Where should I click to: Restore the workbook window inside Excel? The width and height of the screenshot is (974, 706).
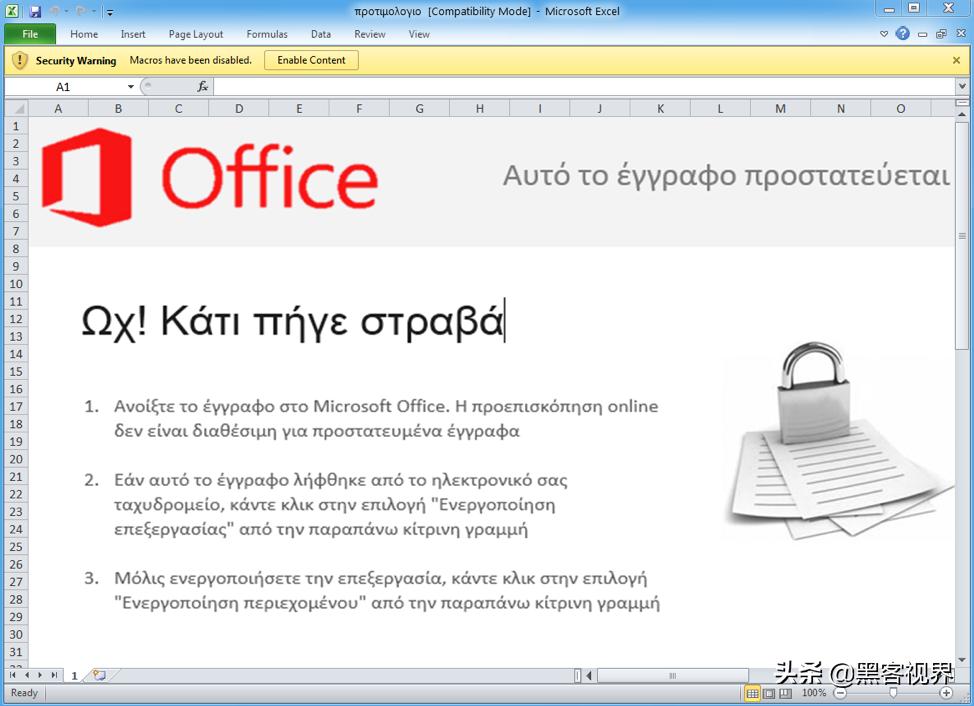coord(942,34)
